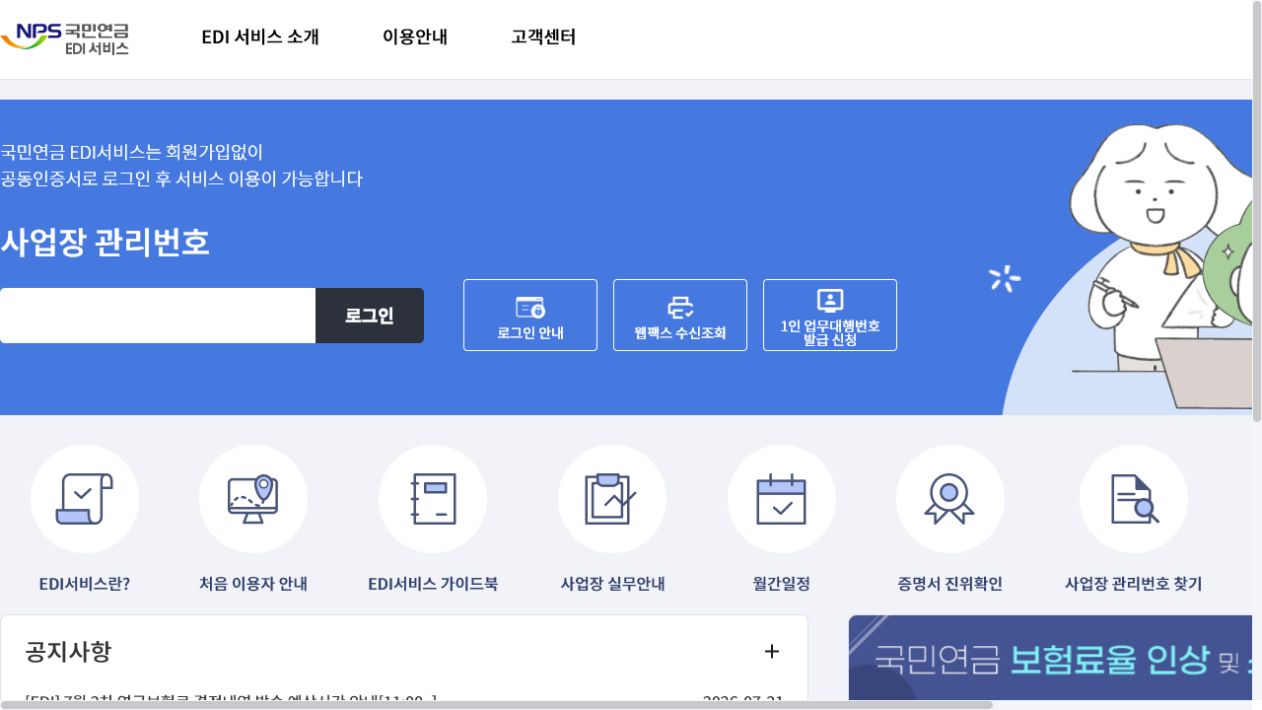Expand 공지사항 with the plus icon
The width and height of the screenshot is (1262, 710).
click(772, 652)
